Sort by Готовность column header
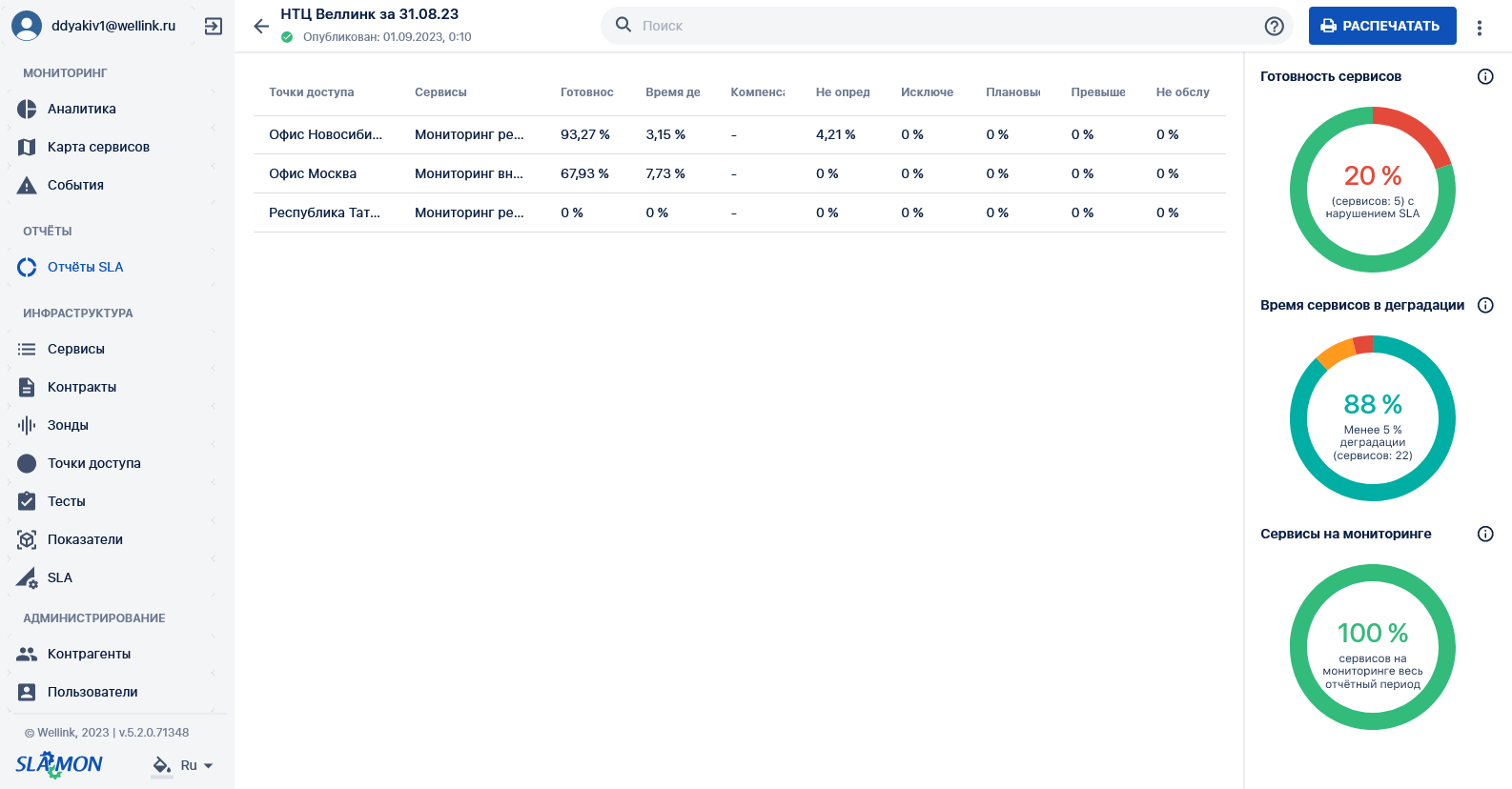The image size is (1512, 789). [587, 92]
